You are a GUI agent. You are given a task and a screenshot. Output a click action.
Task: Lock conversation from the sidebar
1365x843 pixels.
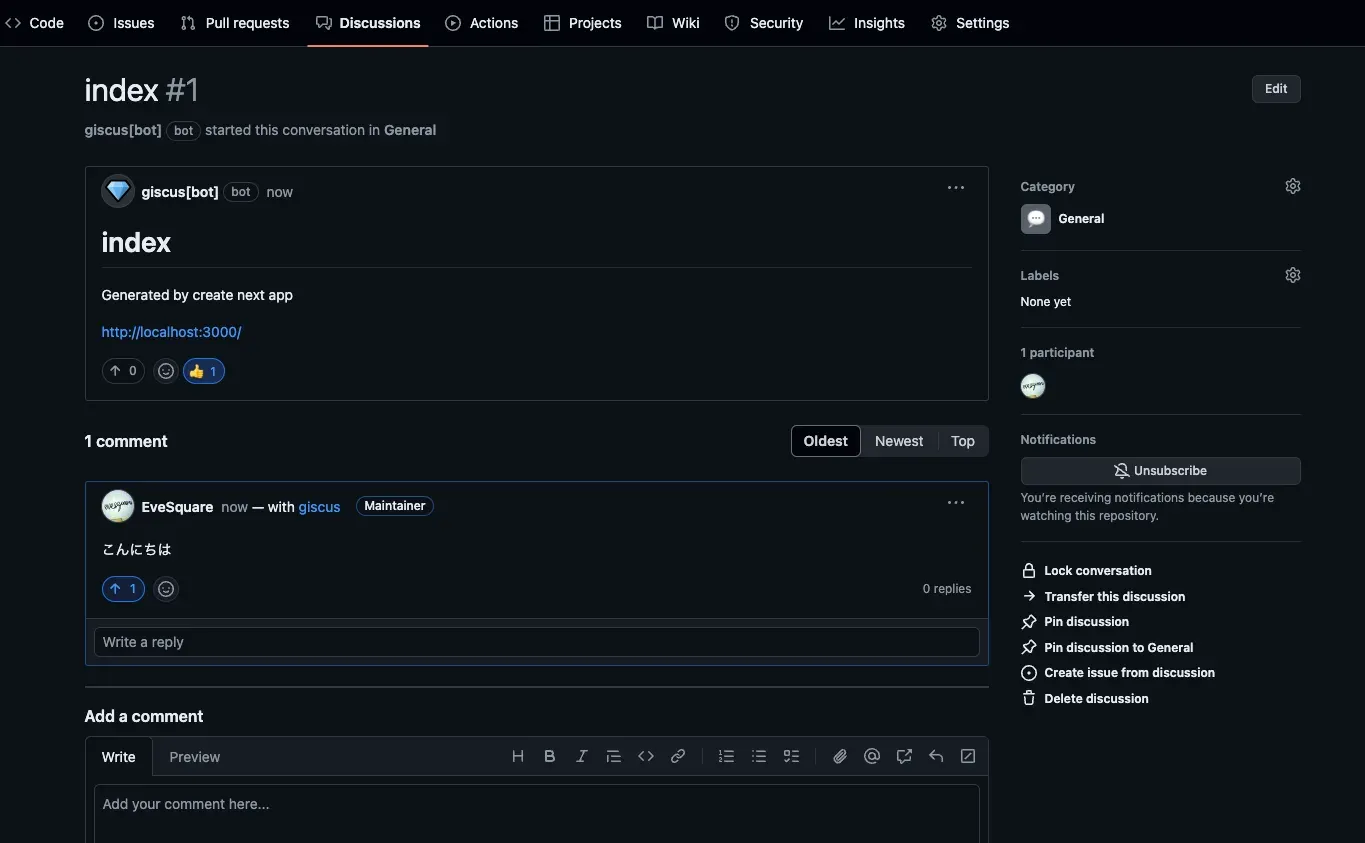coord(1086,571)
